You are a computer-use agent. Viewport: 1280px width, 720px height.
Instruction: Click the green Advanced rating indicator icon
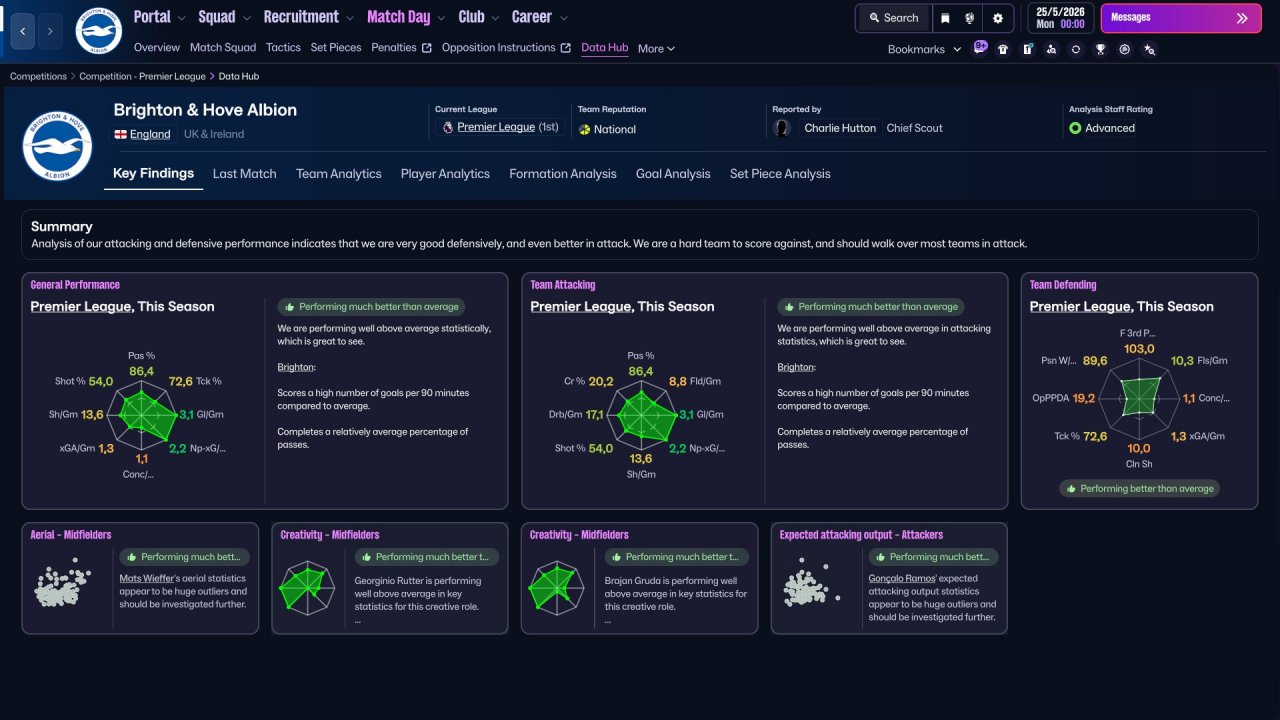(1075, 128)
